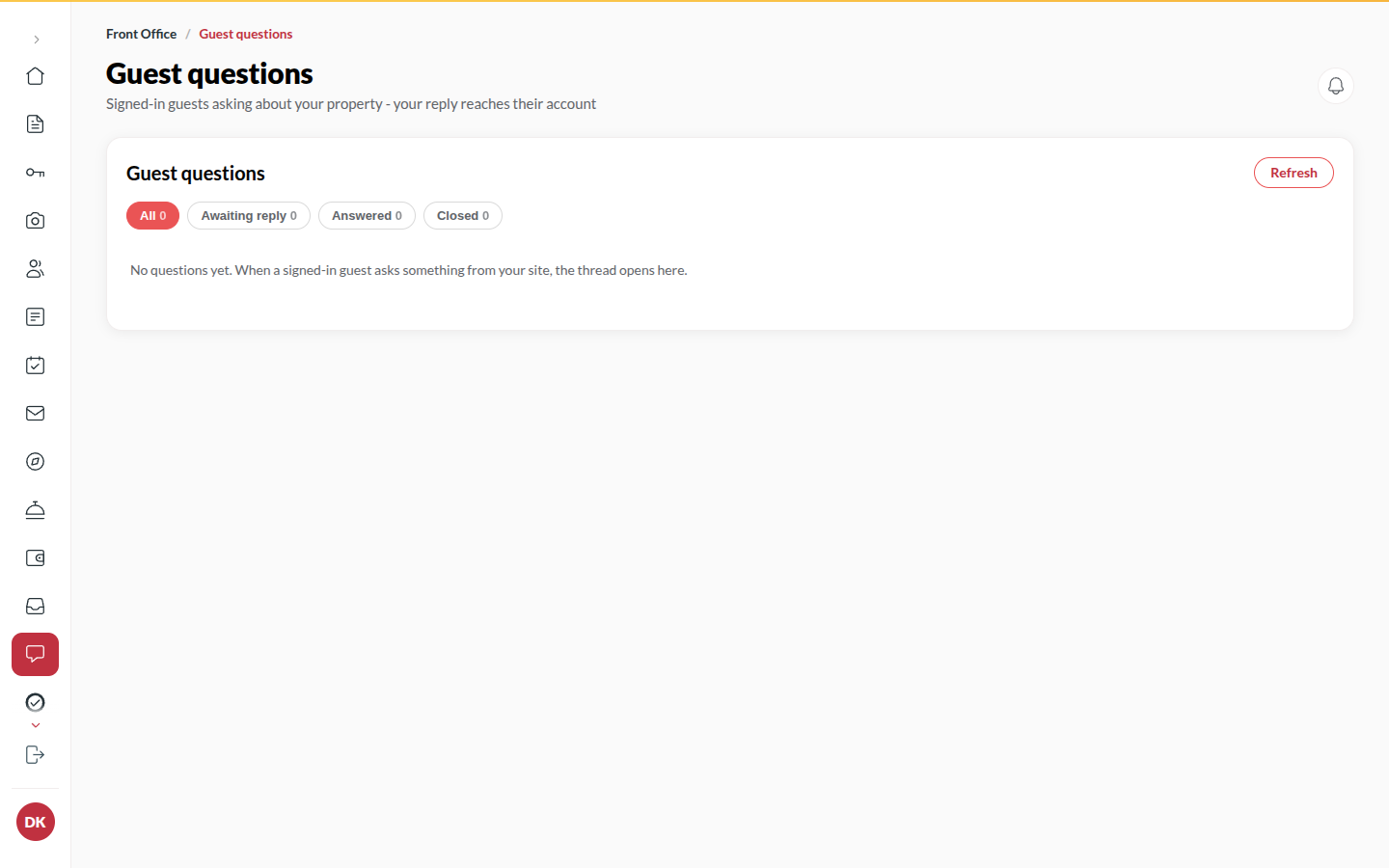Image resolution: width=1389 pixels, height=868 pixels.
Task: Filter by Awaiting reply
Action: (x=249, y=216)
